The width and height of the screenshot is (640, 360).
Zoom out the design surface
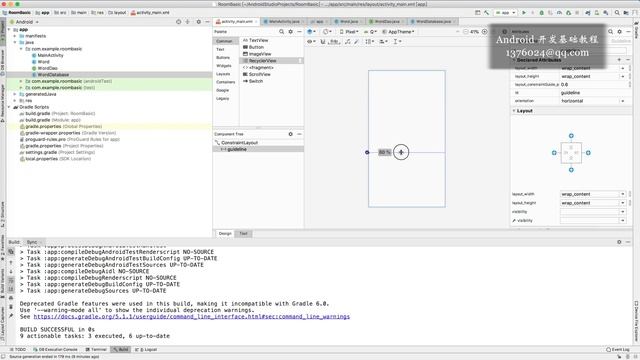click(x=465, y=31)
